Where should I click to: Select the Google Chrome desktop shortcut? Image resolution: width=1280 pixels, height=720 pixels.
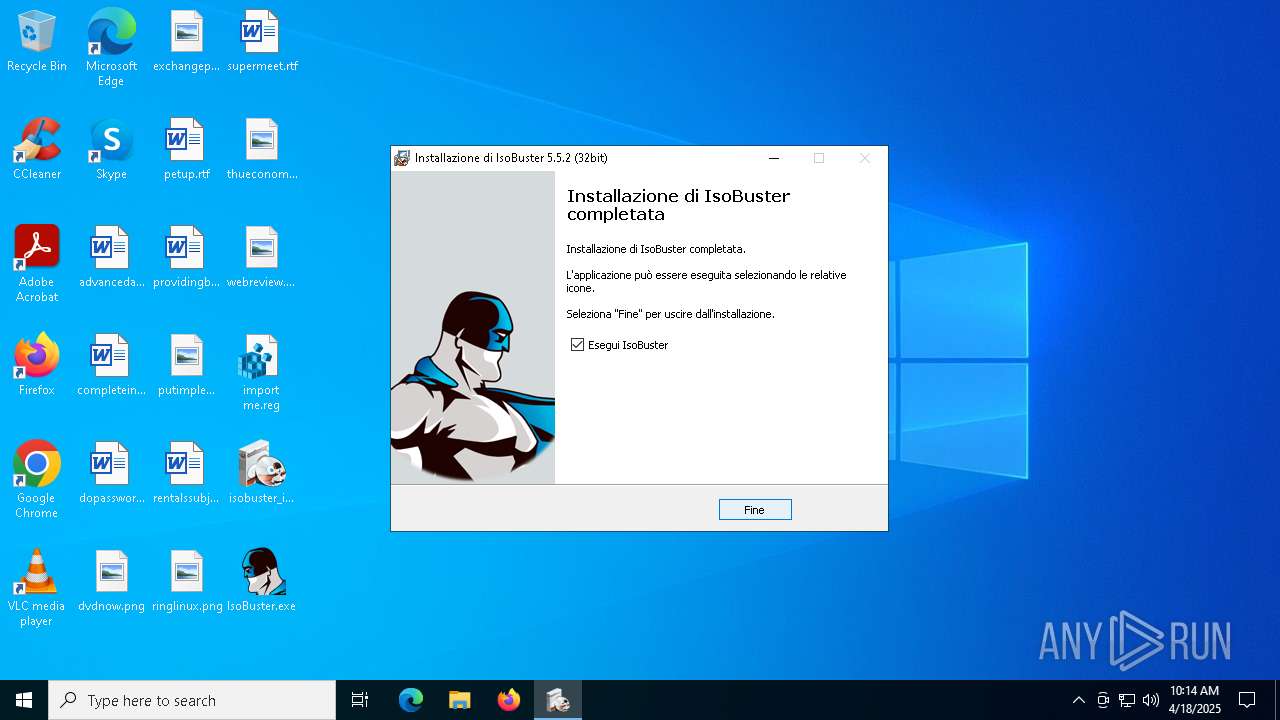(37, 480)
